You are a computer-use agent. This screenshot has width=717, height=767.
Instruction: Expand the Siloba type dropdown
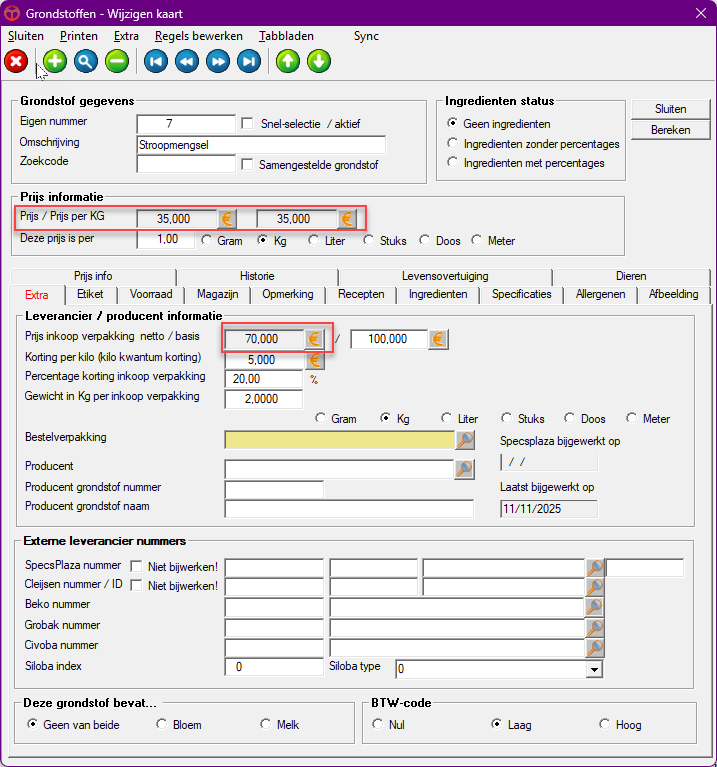[x=594, y=669]
